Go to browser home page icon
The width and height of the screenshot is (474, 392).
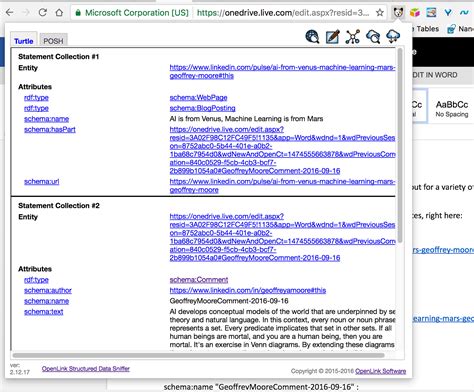click(x=59, y=13)
